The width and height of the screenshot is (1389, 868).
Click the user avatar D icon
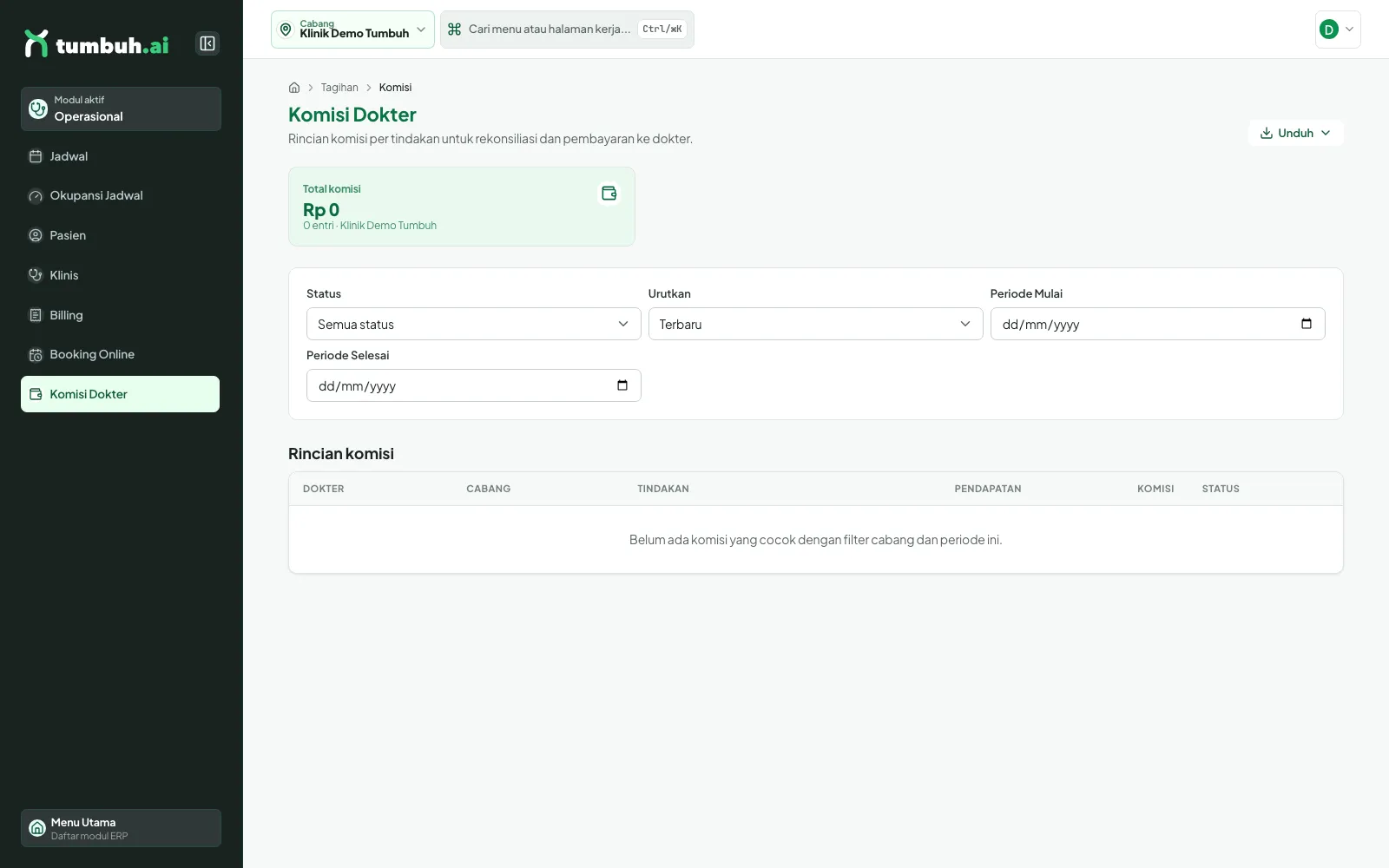1329,30
